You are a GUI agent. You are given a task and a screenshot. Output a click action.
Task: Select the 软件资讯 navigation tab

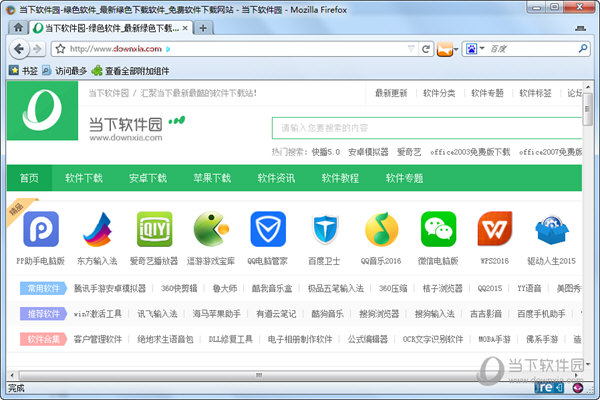click(x=276, y=178)
